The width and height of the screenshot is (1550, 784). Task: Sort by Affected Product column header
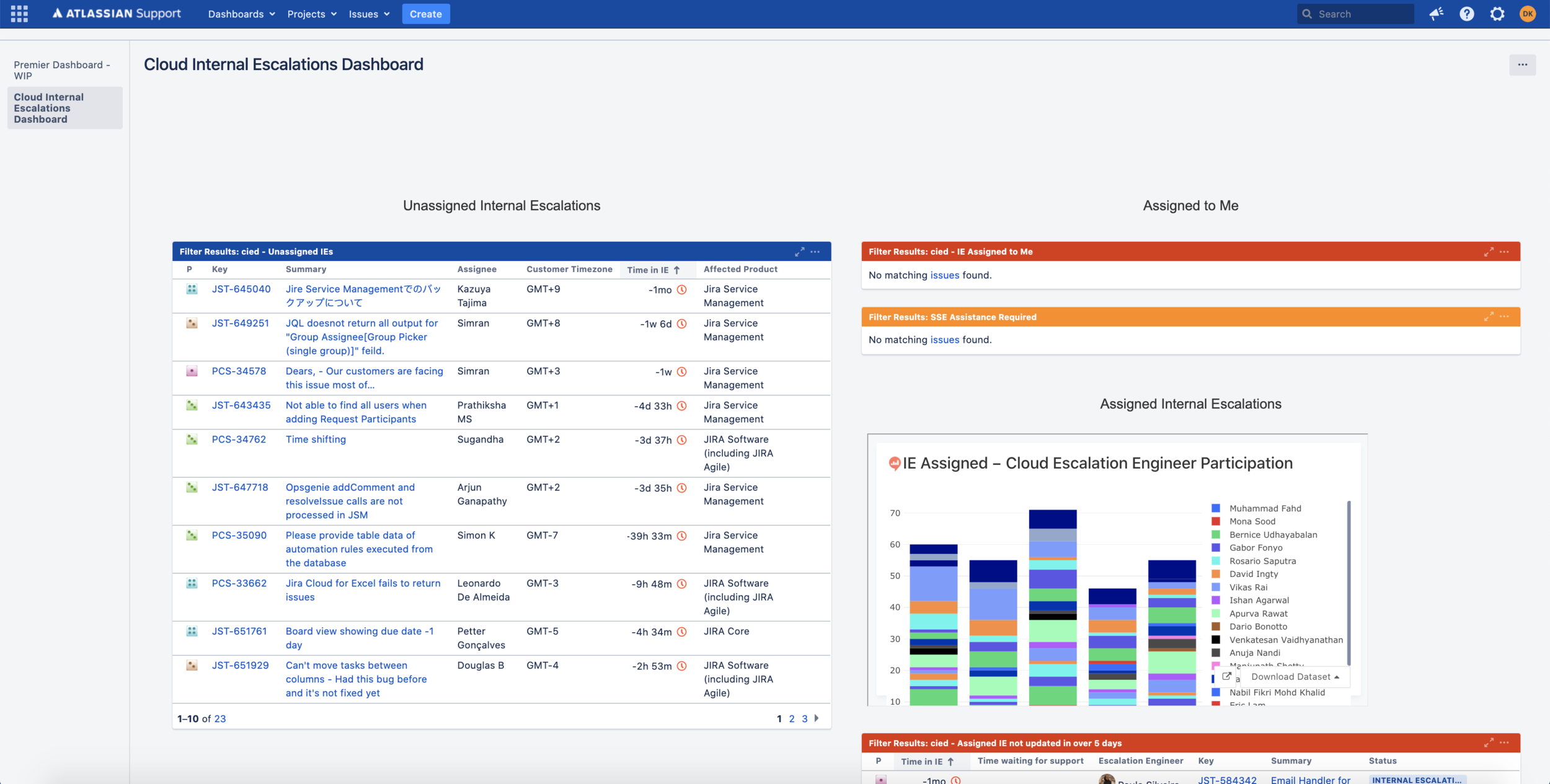pyautogui.click(x=740, y=269)
